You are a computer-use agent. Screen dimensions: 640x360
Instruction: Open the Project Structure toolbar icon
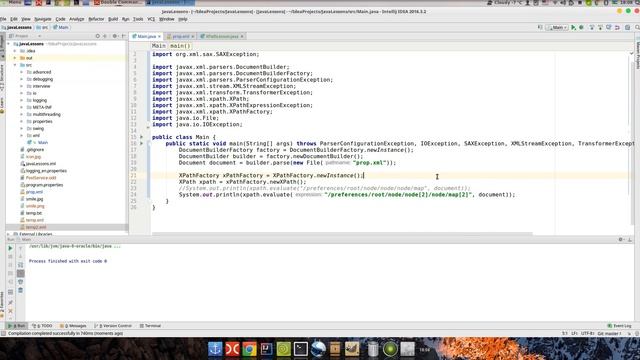(627, 27)
